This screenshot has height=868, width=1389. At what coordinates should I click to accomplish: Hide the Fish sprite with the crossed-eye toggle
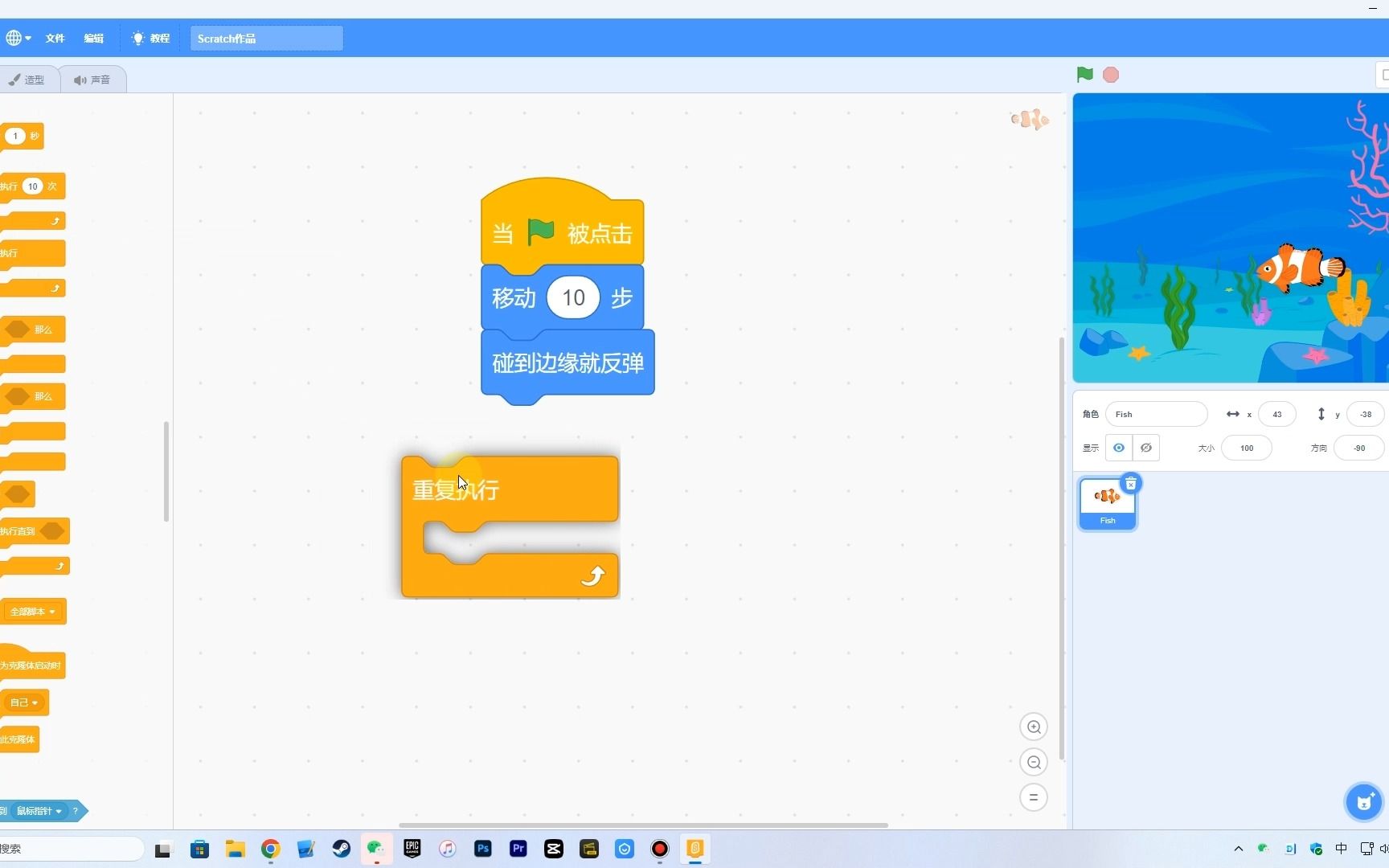1145,448
